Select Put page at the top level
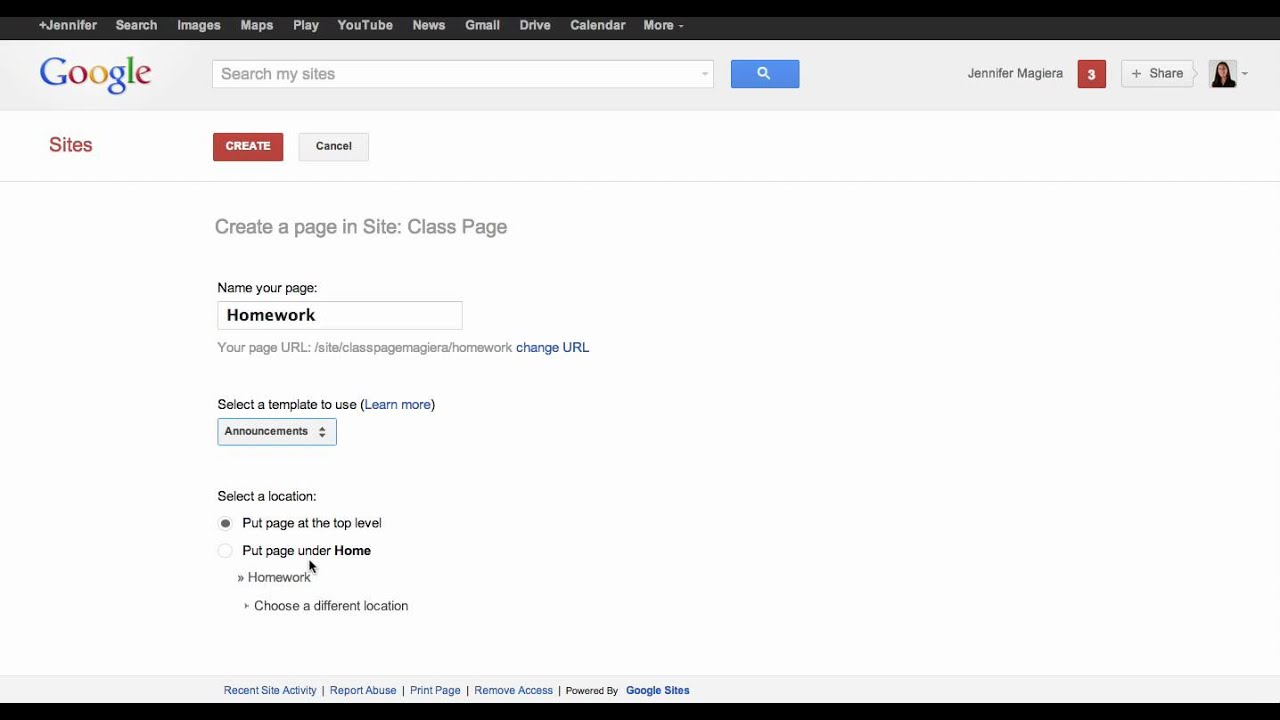 pos(225,523)
